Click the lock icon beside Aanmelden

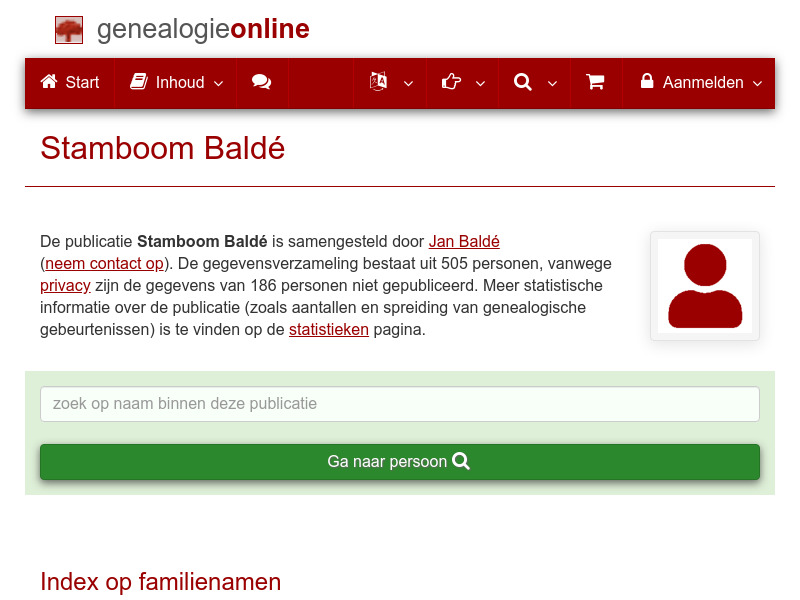(646, 83)
